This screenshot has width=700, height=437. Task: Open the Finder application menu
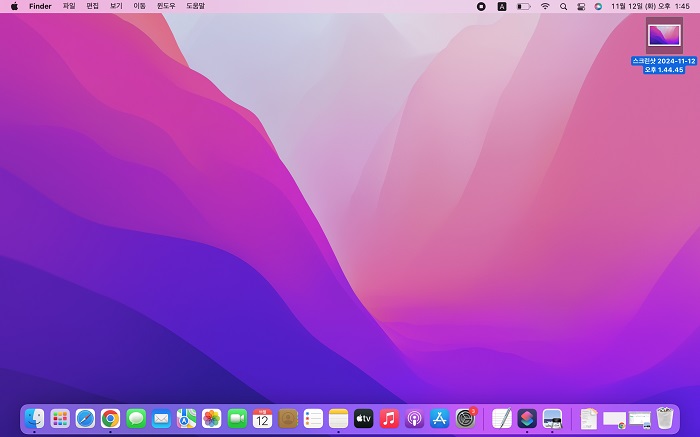pyautogui.click(x=40, y=6)
